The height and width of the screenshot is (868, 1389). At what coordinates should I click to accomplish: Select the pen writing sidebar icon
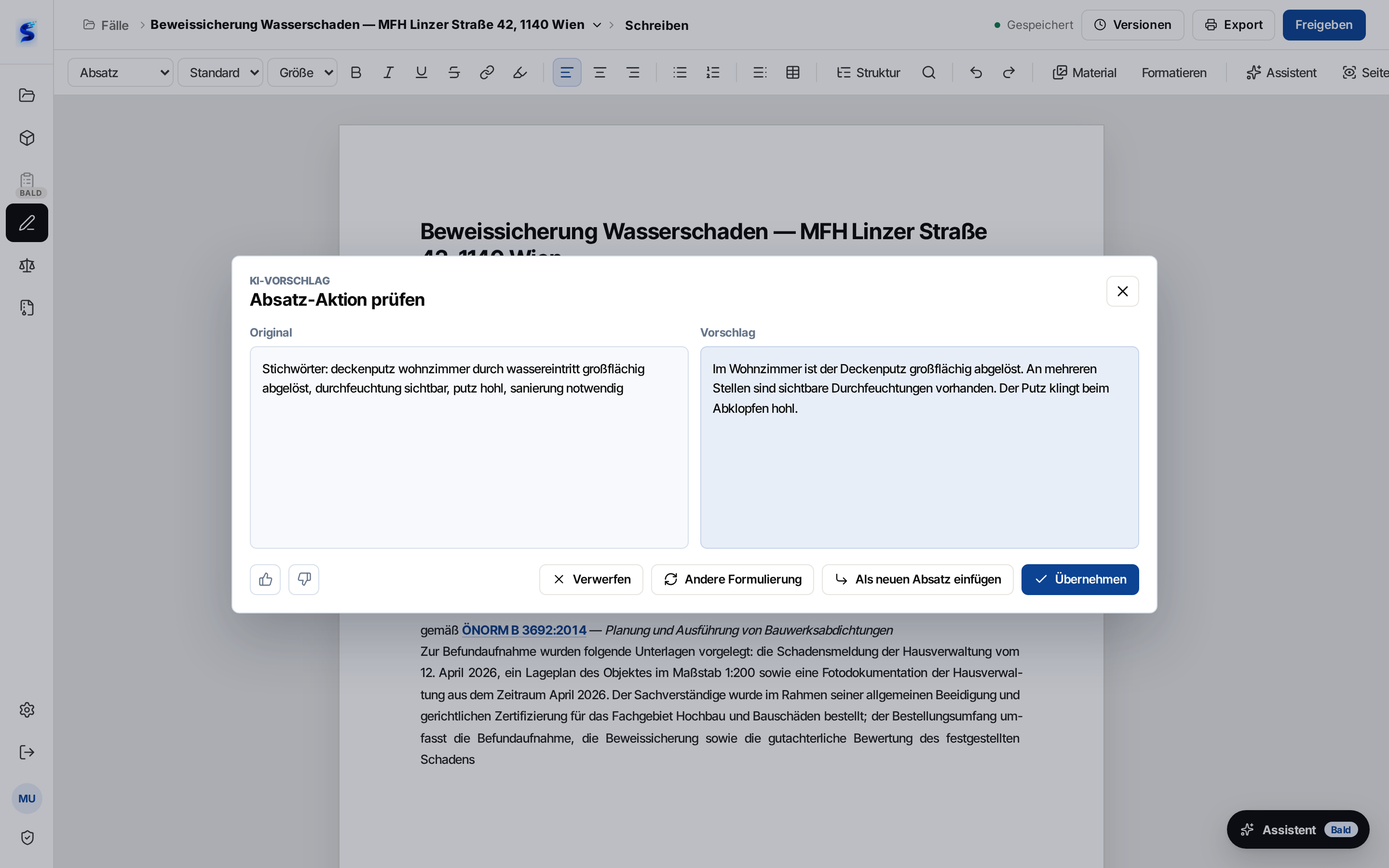(27, 223)
